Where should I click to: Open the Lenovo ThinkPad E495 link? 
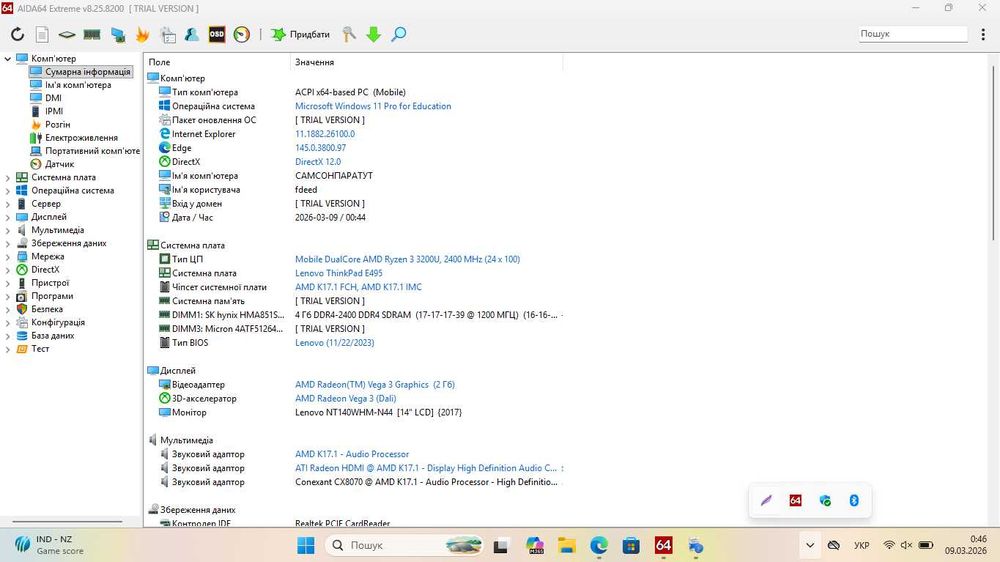point(339,273)
